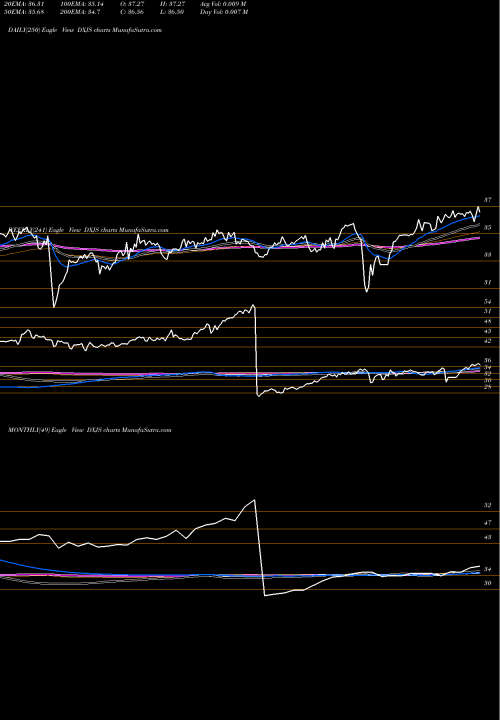Click the WEEKLY(241) chart title
Screen dimensions: 500x720
88,230
